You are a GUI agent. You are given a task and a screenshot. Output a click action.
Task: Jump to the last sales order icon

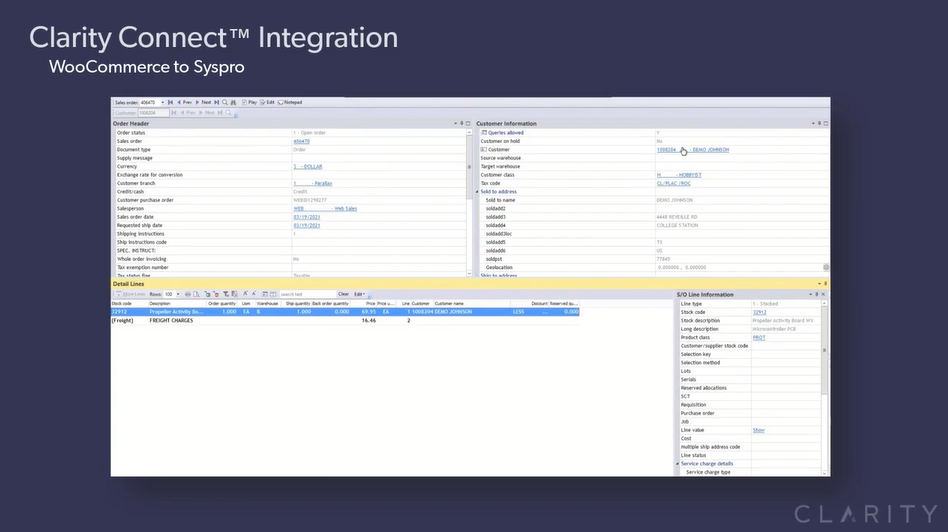(x=216, y=103)
